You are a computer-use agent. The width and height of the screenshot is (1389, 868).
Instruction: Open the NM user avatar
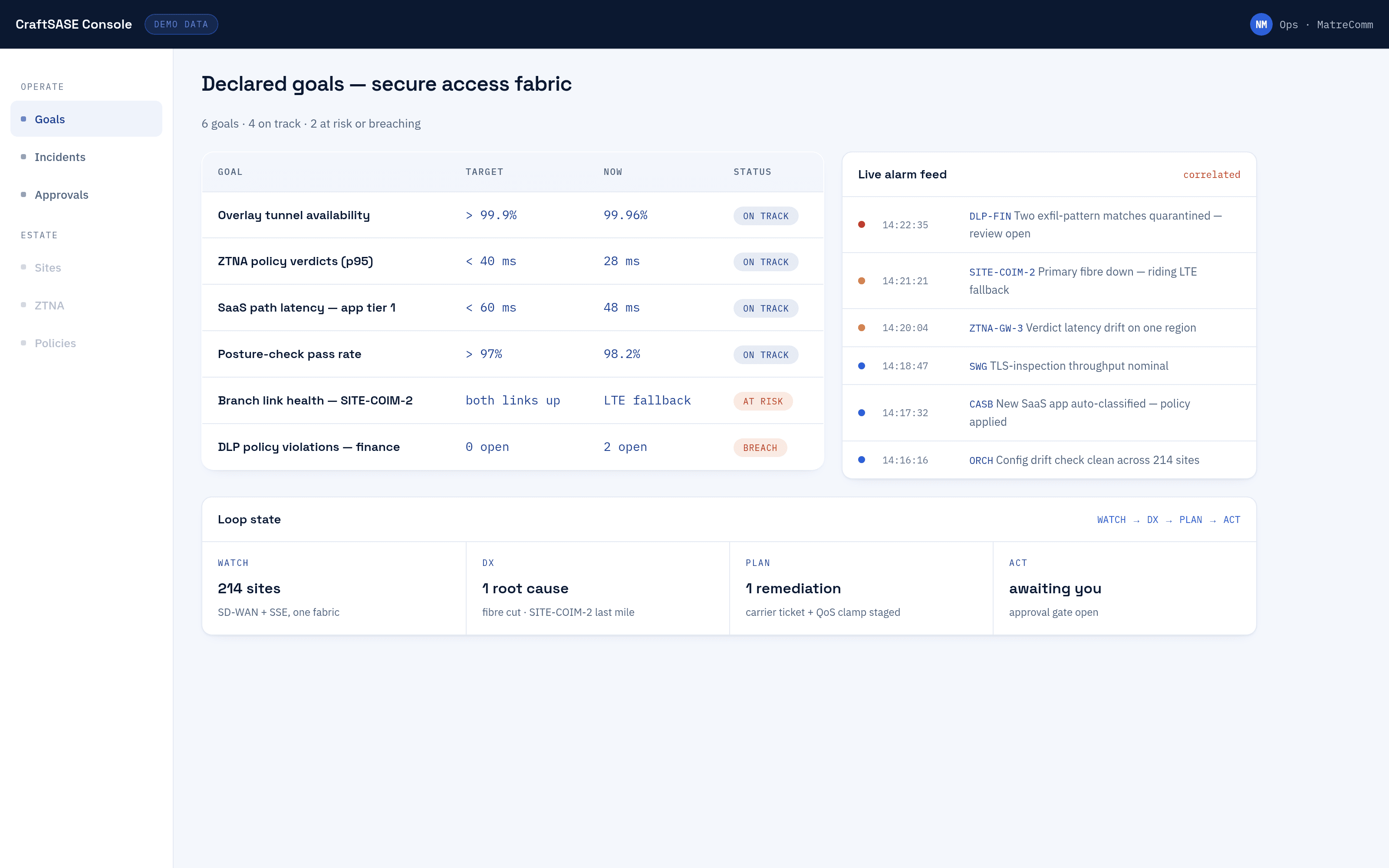[x=1261, y=24]
